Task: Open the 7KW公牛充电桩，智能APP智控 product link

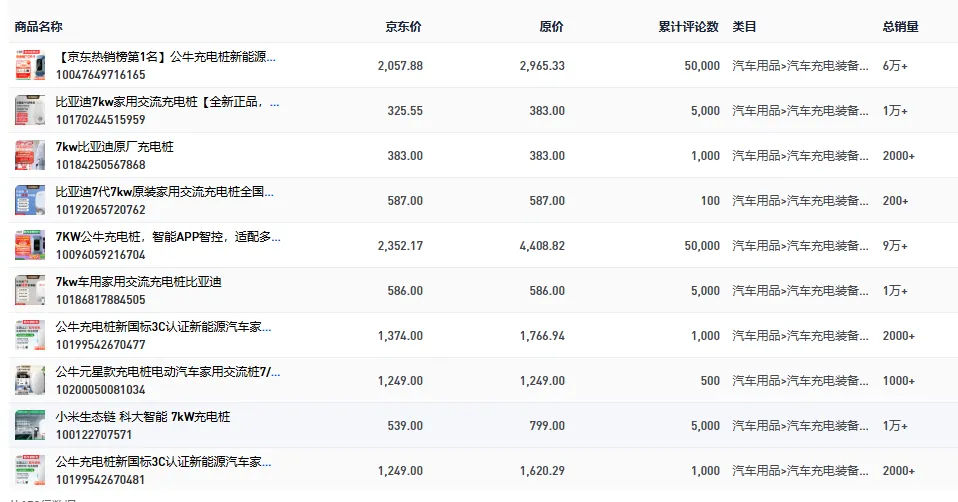Action: coord(168,237)
